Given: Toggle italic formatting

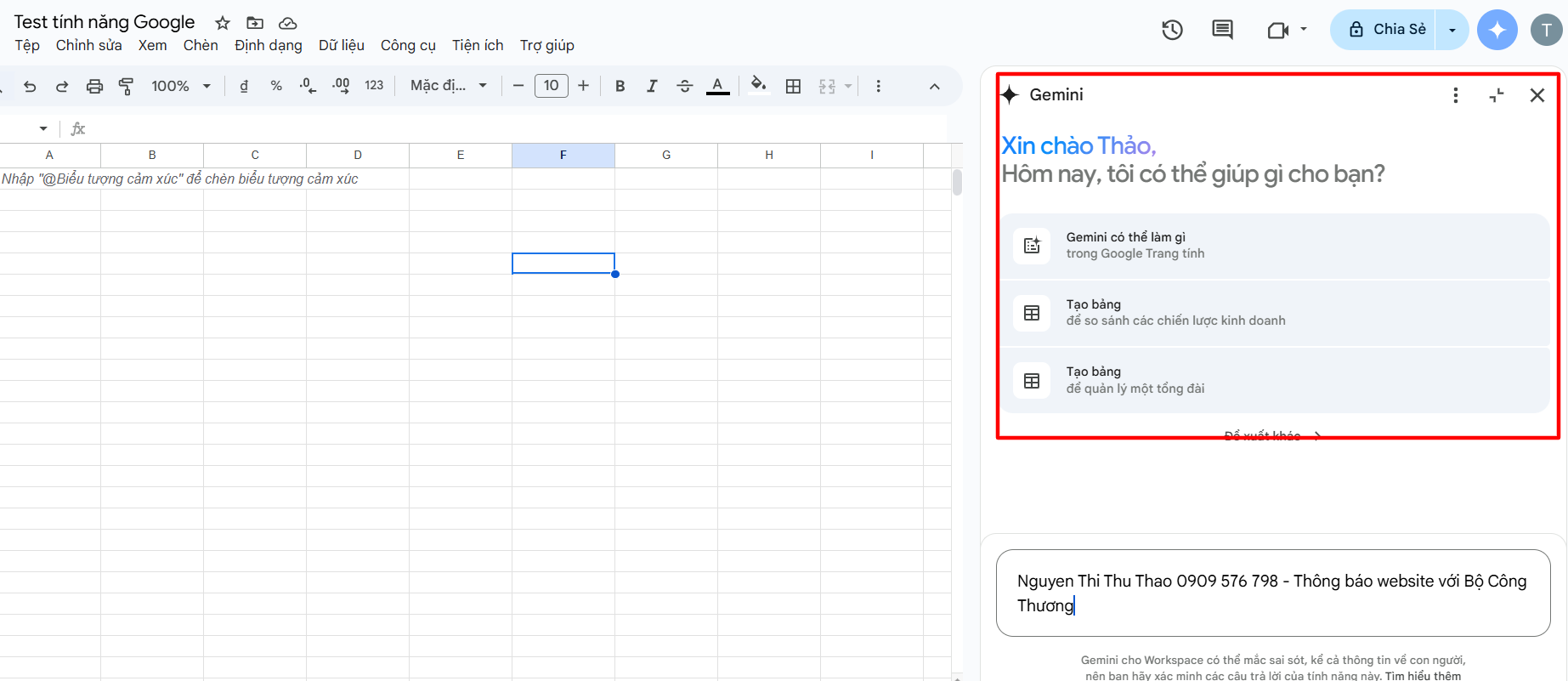Looking at the screenshot, I should pos(652,86).
